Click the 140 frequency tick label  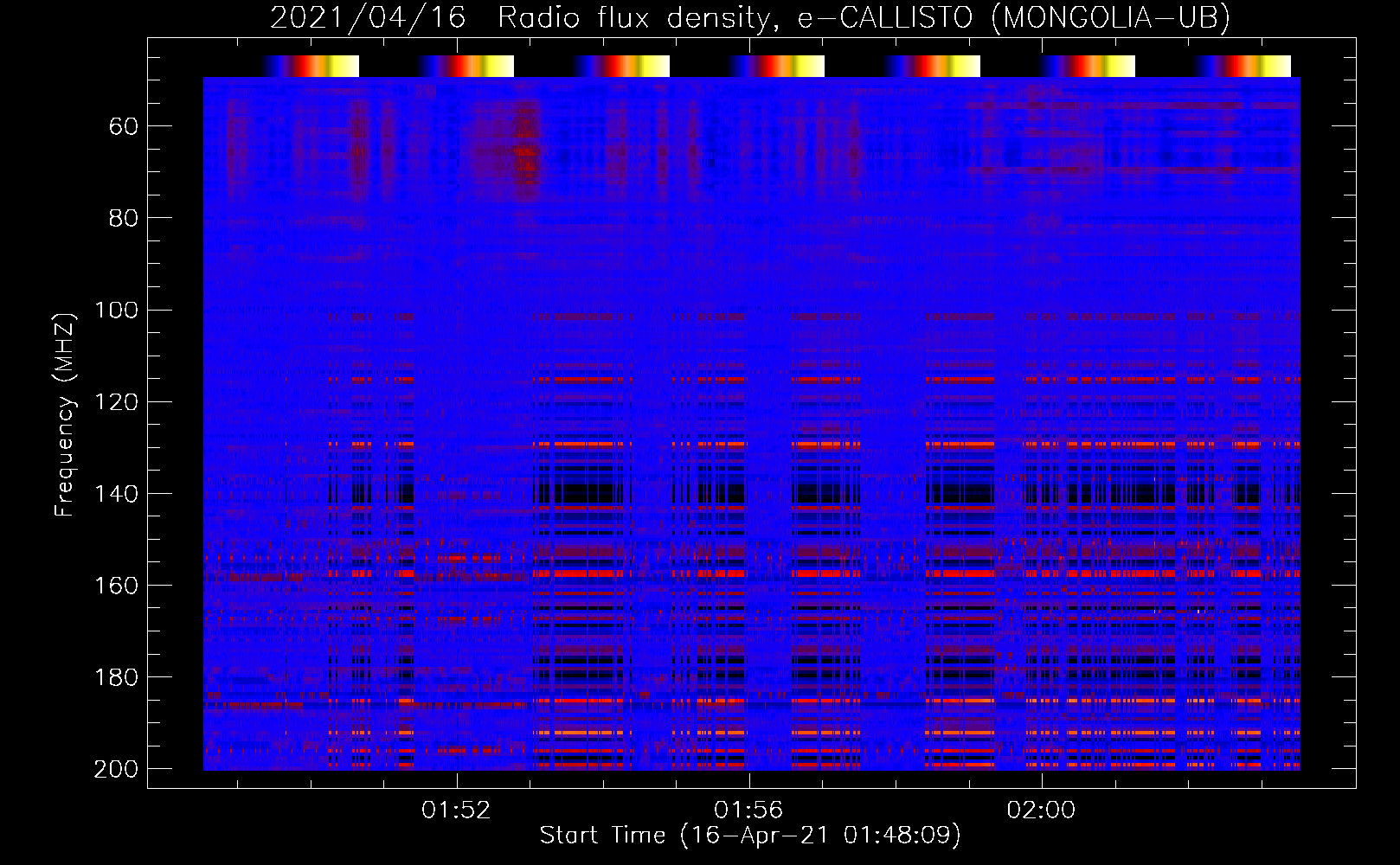click(x=116, y=494)
